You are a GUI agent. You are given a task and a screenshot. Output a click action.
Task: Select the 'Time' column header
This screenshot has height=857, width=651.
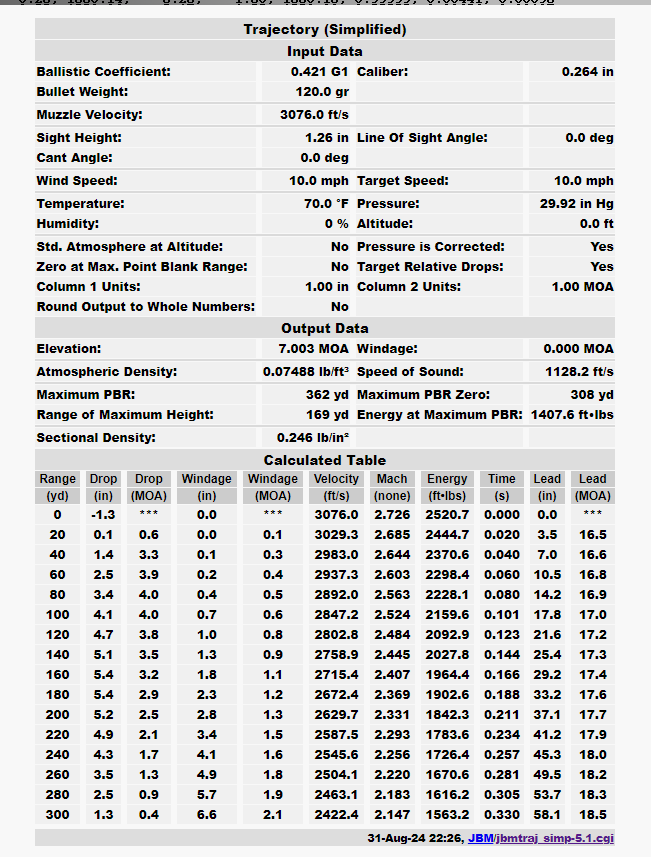tap(502, 479)
